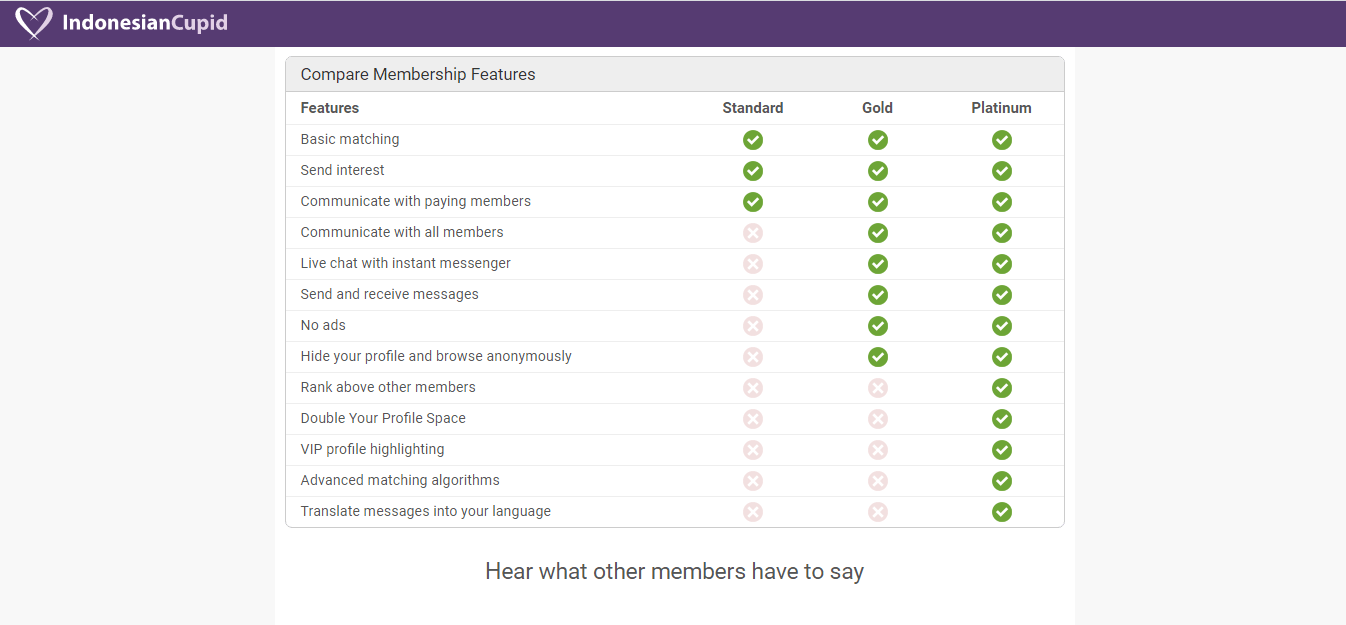Click the Standard column header
Image resolution: width=1346 pixels, height=625 pixels.
(x=753, y=108)
